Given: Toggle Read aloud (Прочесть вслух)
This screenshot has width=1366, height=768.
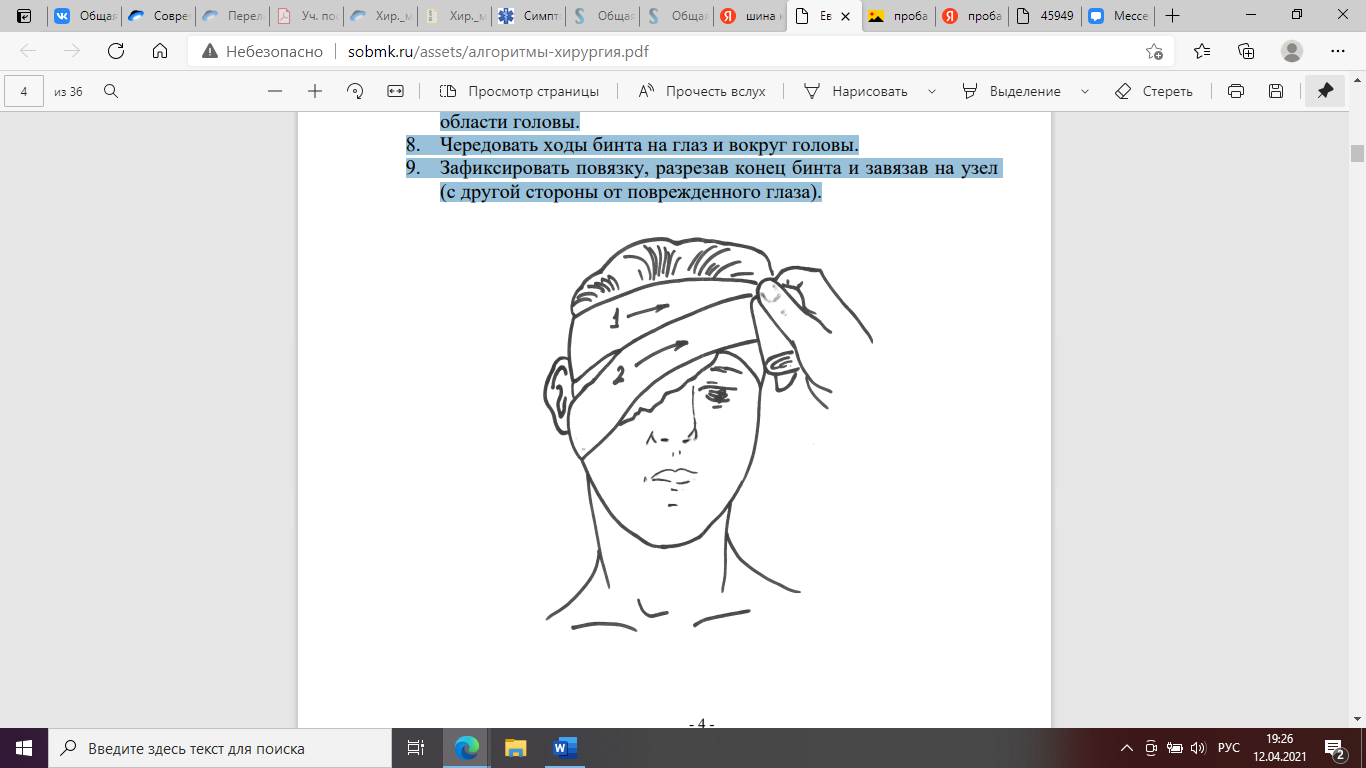Looking at the screenshot, I should point(701,91).
